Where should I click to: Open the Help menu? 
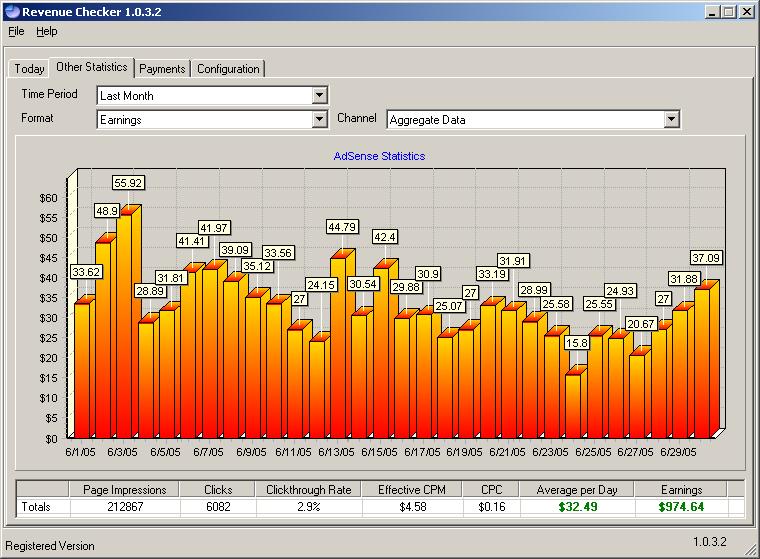pos(47,32)
